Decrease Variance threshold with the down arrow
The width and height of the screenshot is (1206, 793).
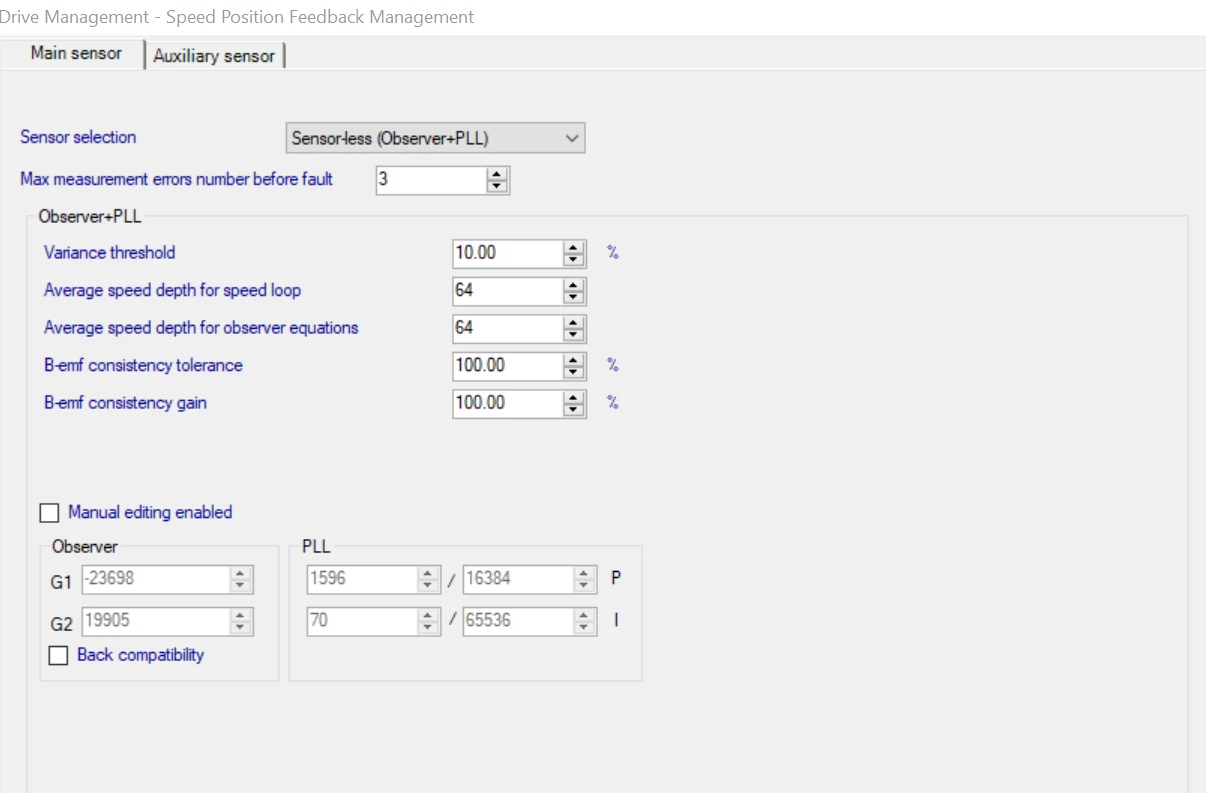[573, 259]
